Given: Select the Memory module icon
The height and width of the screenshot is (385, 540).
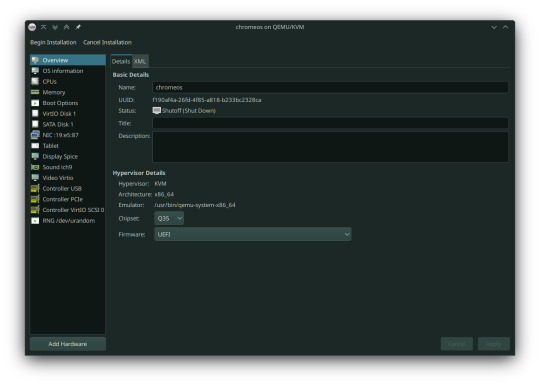Looking at the screenshot, I should (35, 92).
